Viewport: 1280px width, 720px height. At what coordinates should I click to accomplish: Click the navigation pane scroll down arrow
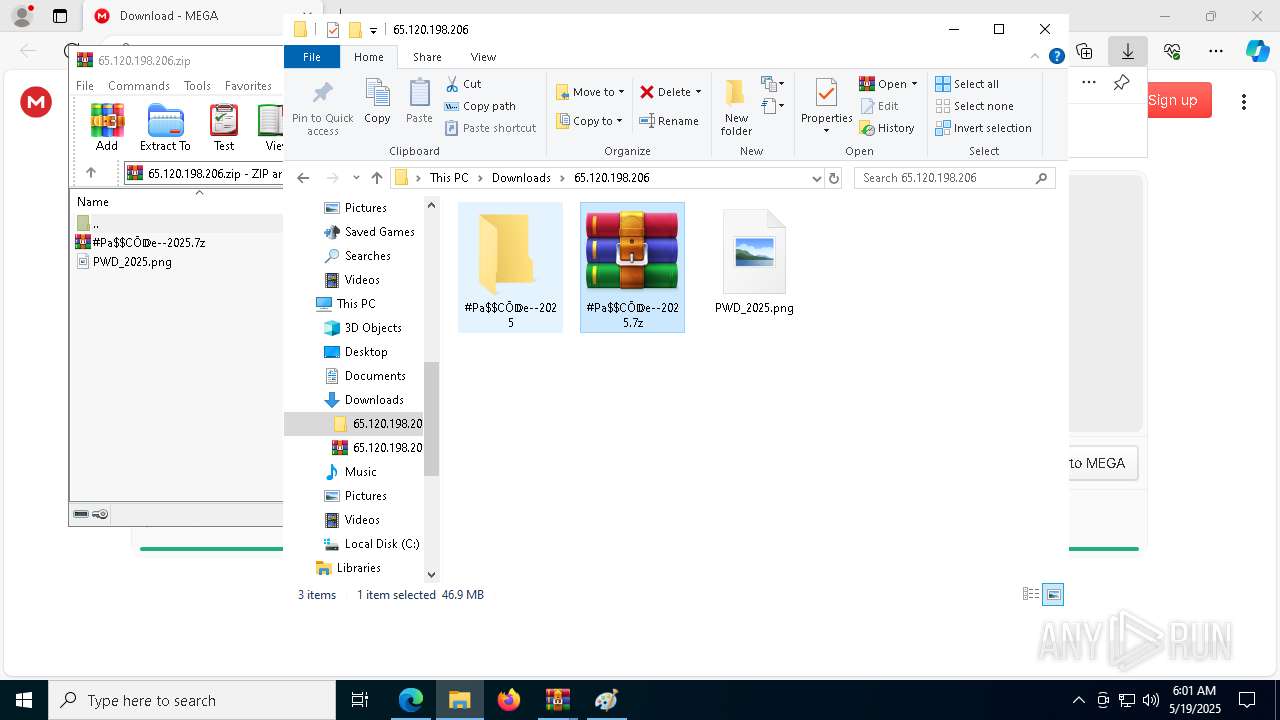(432, 575)
